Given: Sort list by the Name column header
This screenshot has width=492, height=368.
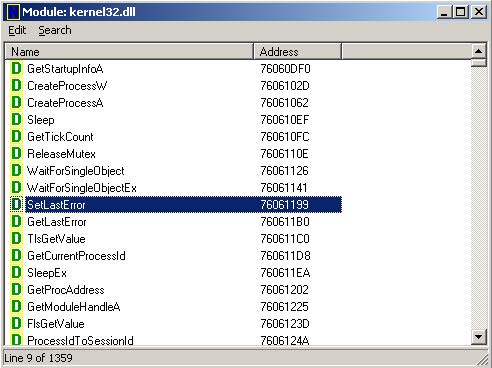Looking at the screenshot, I should pyautogui.click(x=129, y=52).
